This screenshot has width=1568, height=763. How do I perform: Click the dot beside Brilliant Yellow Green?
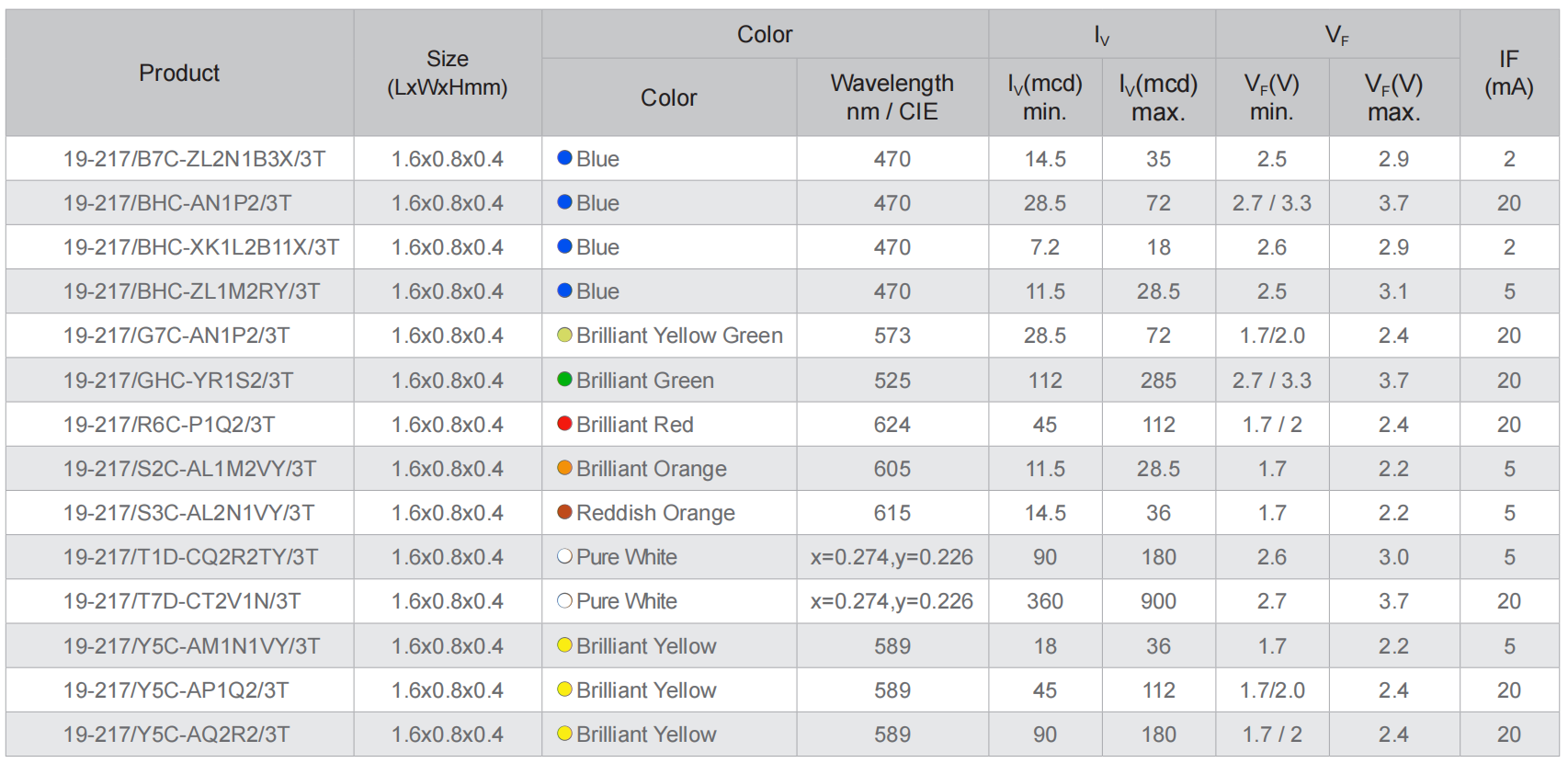(565, 336)
